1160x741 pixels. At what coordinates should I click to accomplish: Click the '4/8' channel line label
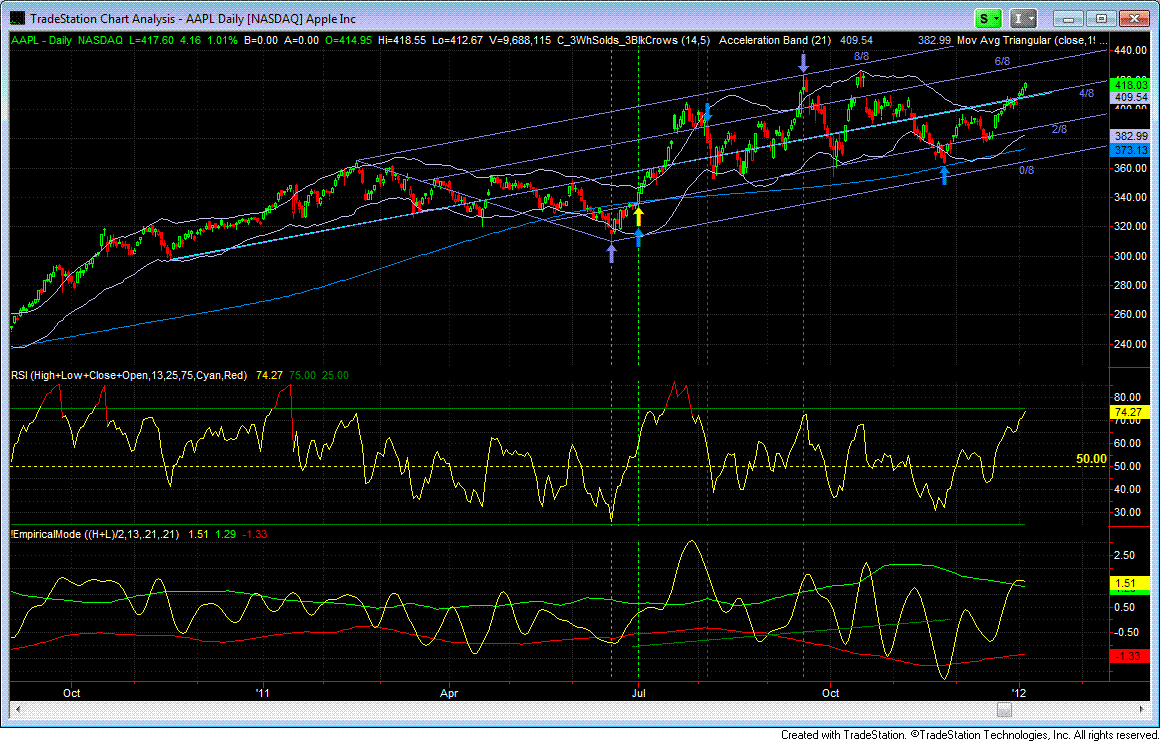[1086, 93]
